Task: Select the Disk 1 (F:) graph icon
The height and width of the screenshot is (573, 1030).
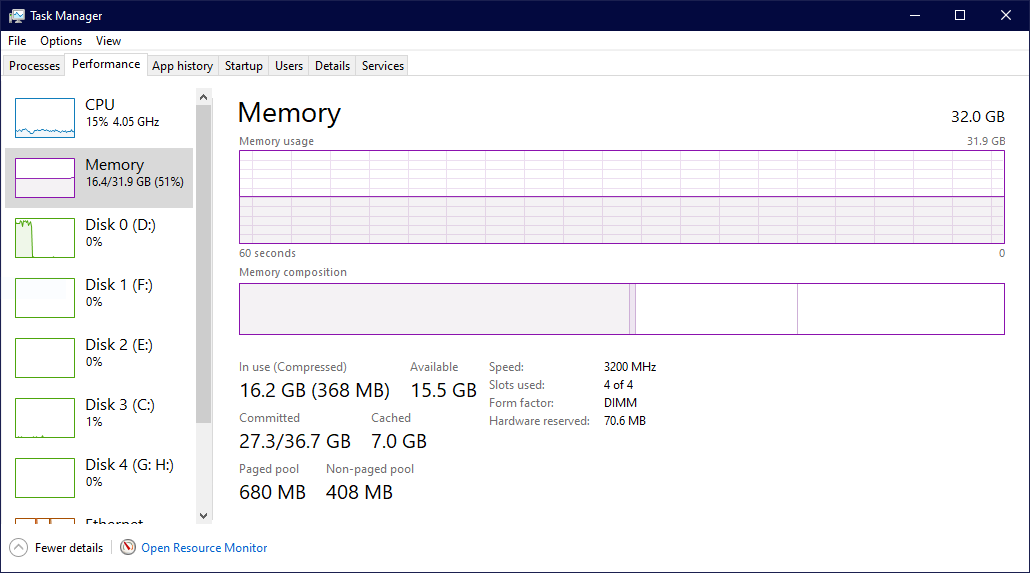Action: [45, 298]
